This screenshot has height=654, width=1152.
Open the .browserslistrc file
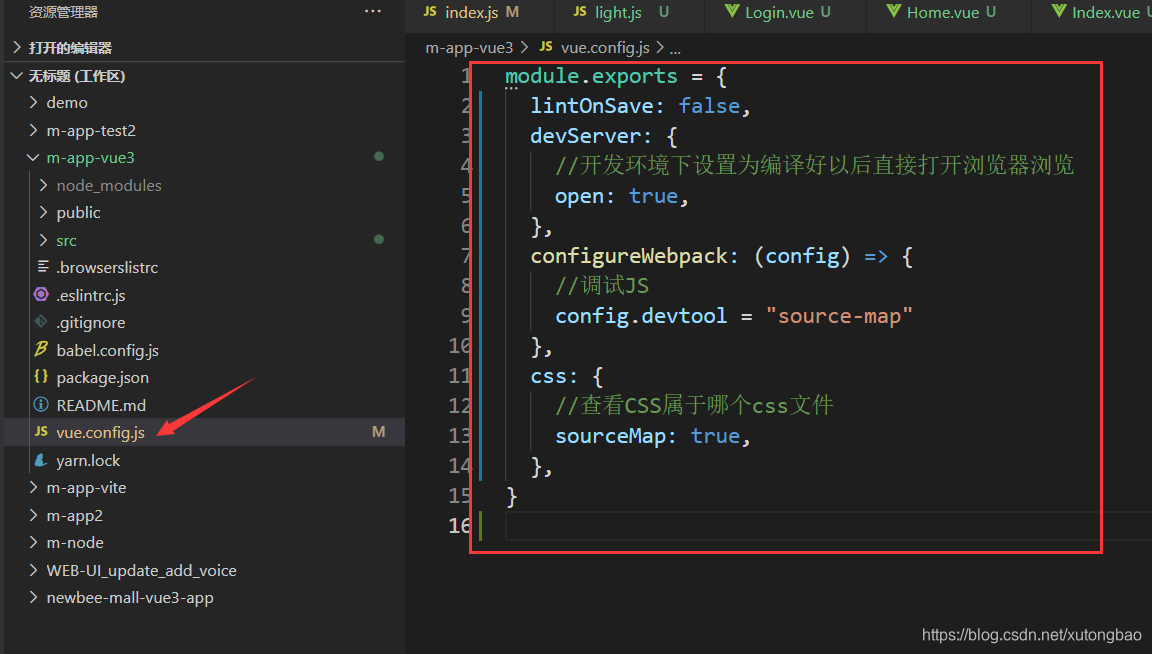(107, 267)
